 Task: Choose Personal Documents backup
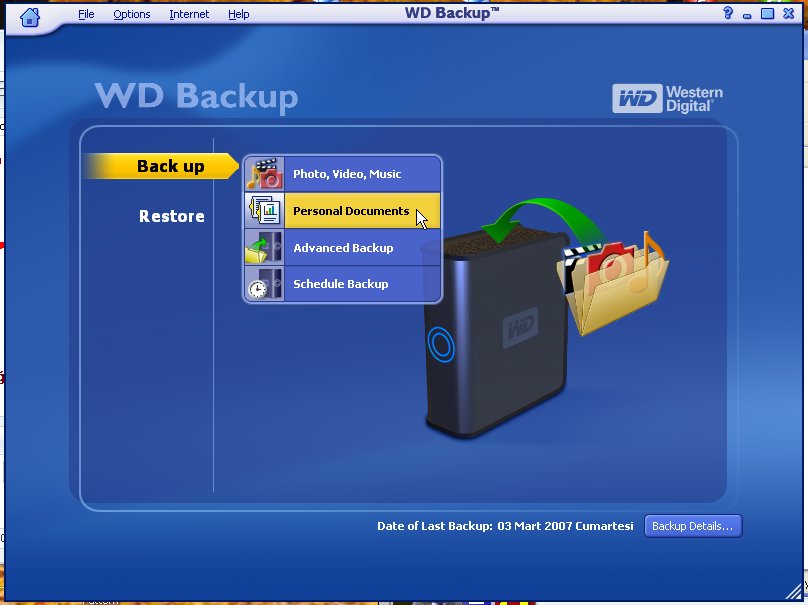362,210
